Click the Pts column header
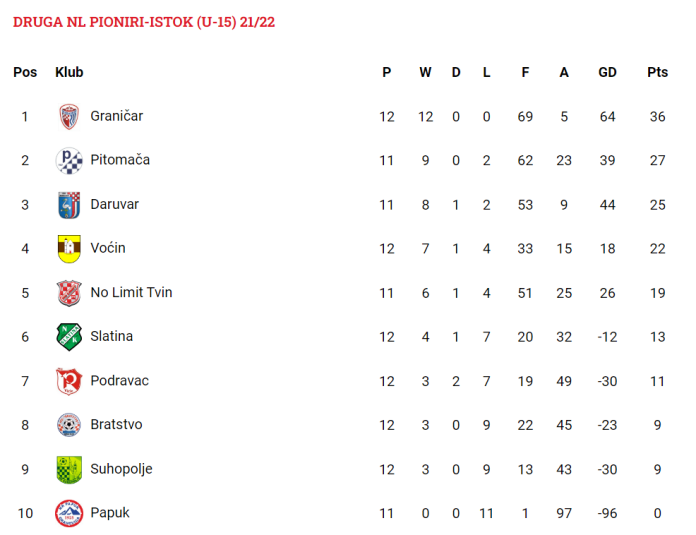696x535 pixels. click(x=657, y=72)
